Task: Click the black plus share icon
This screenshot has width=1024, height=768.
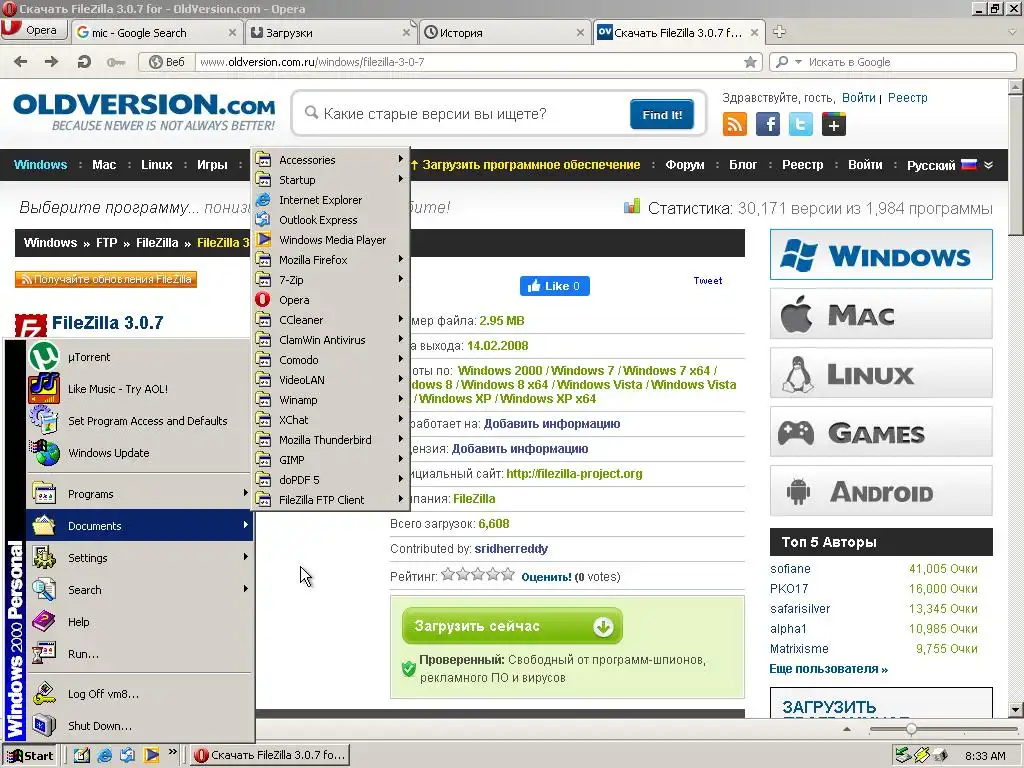Action: pos(834,123)
